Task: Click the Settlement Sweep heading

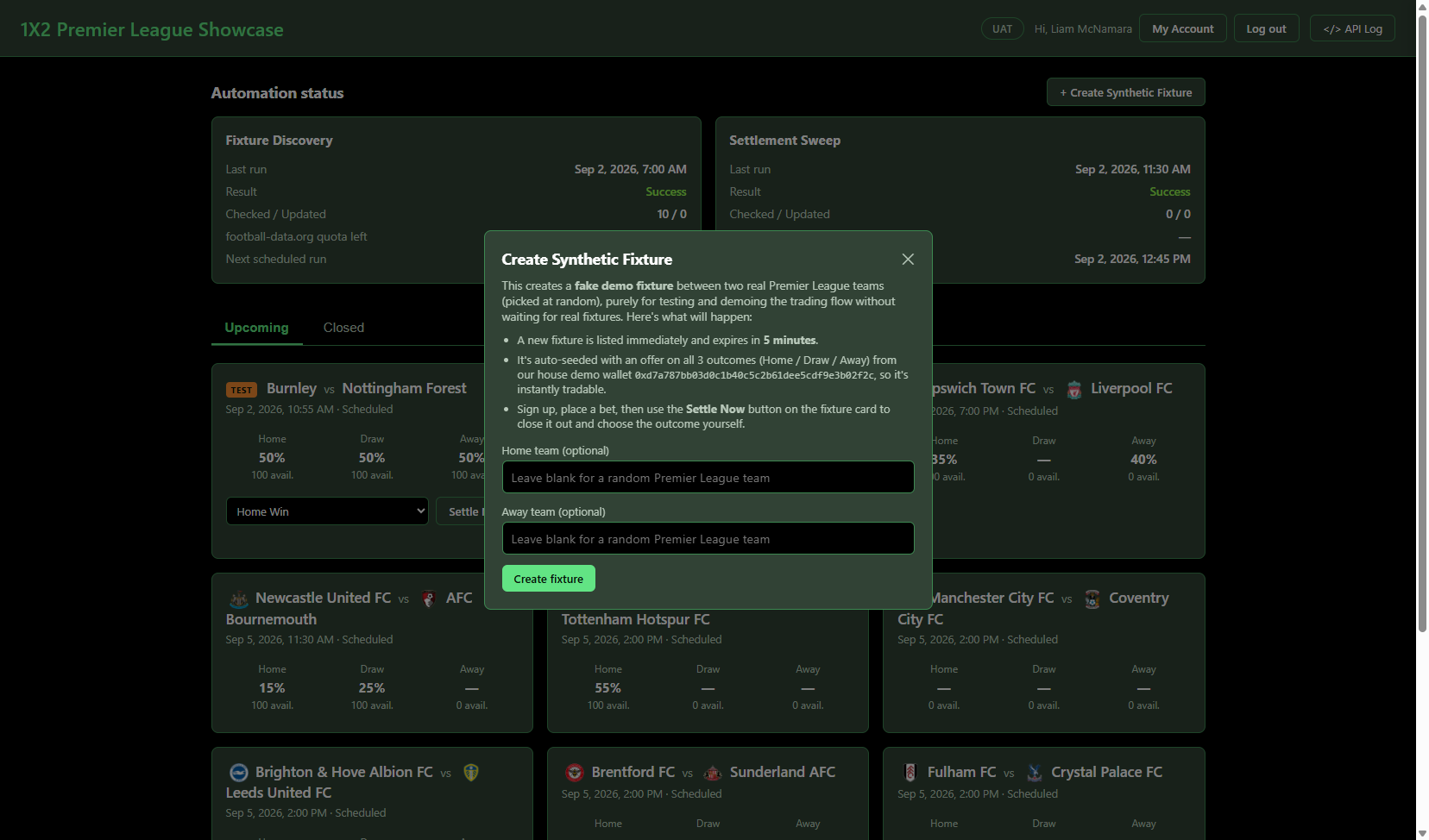Action: click(784, 140)
